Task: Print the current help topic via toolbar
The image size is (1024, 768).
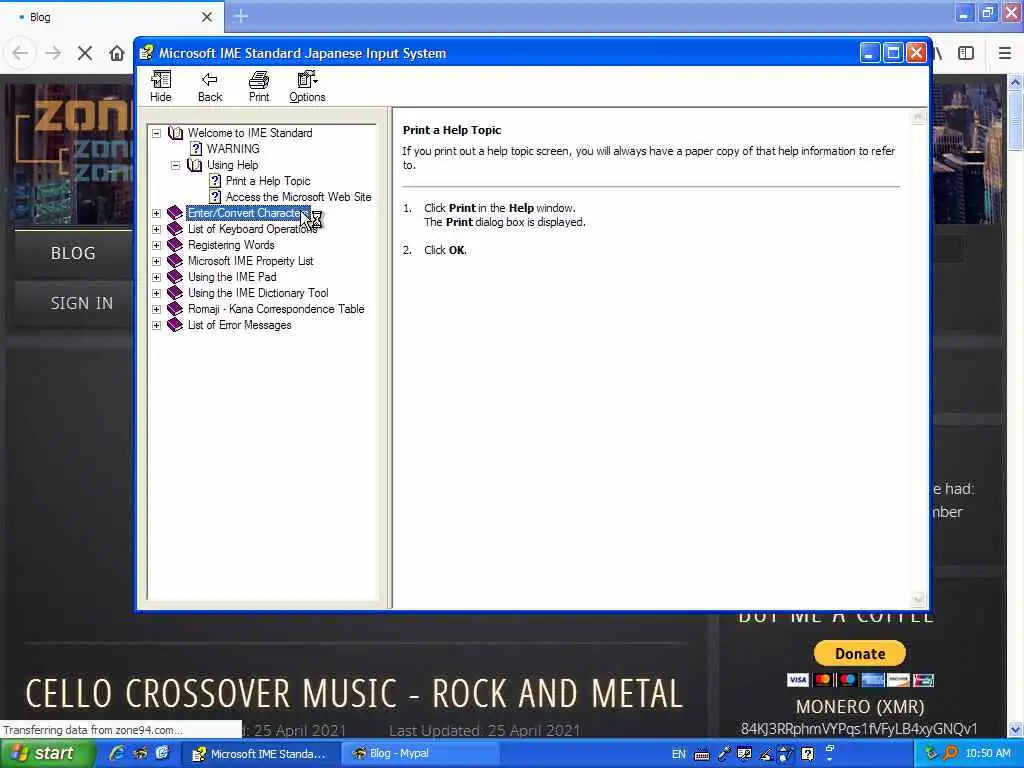Action: 259,87
